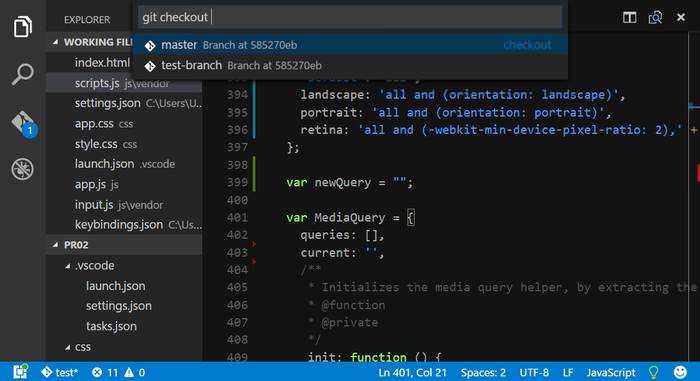Change language mode JavaScript

pos(611,373)
